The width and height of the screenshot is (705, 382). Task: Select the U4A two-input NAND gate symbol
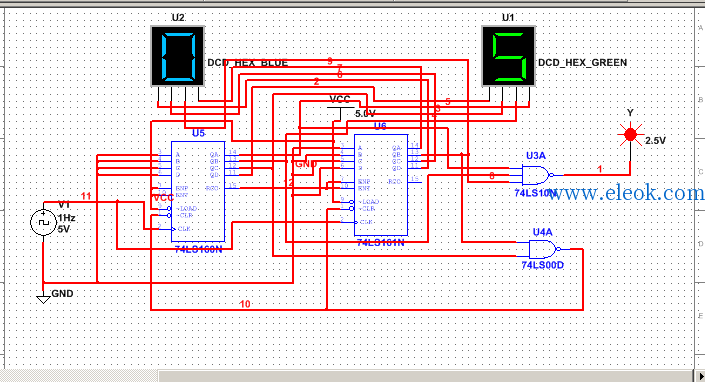click(544, 249)
